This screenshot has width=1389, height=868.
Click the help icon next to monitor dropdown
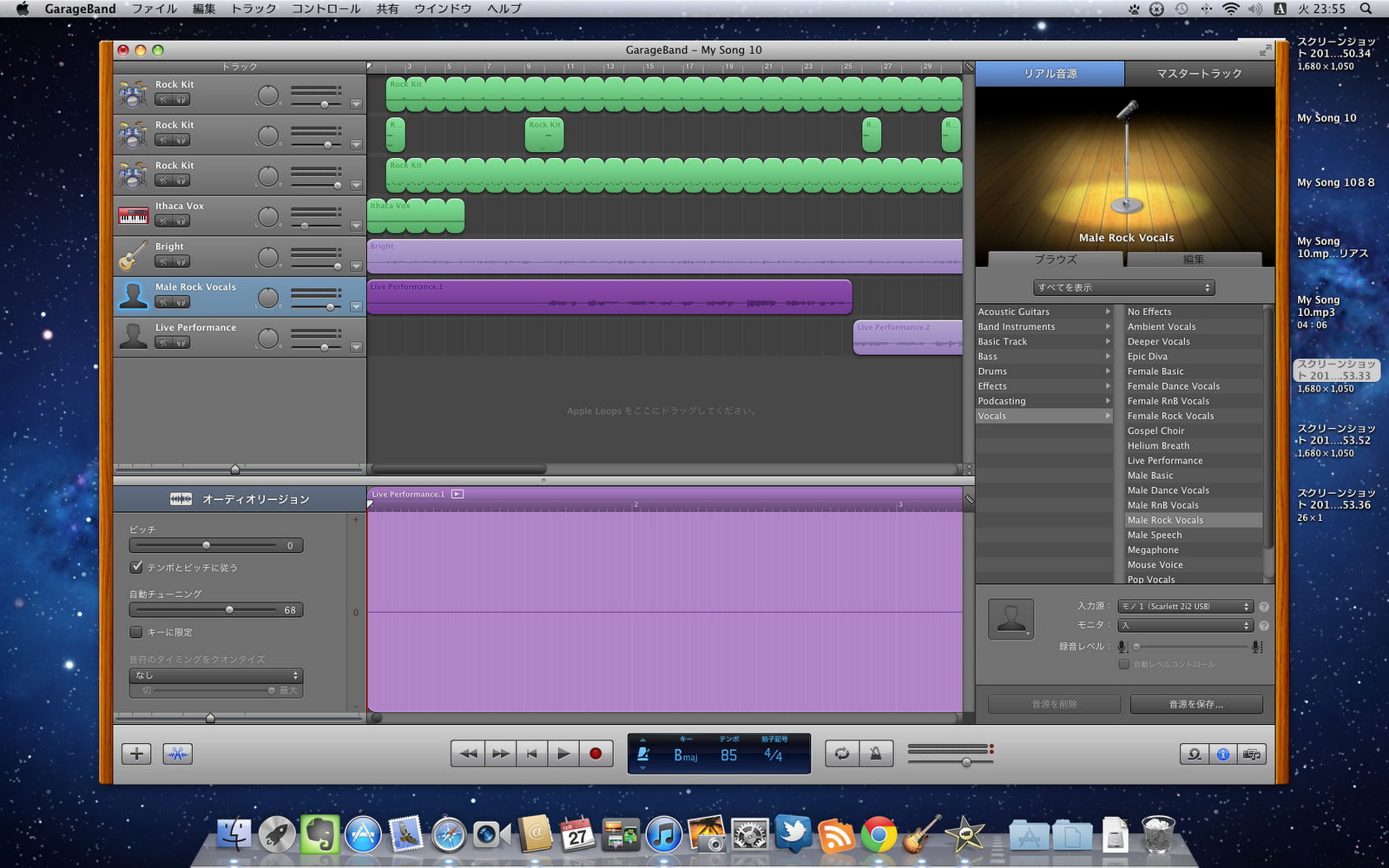coord(1264,626)
